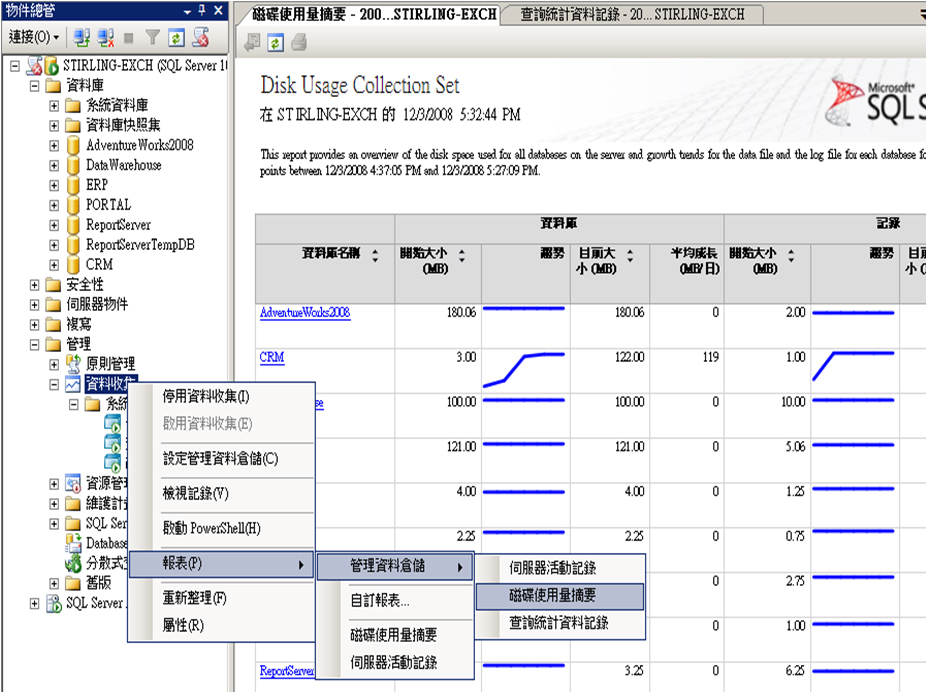Collapse the 資料庫 folder

pos(34,86)
